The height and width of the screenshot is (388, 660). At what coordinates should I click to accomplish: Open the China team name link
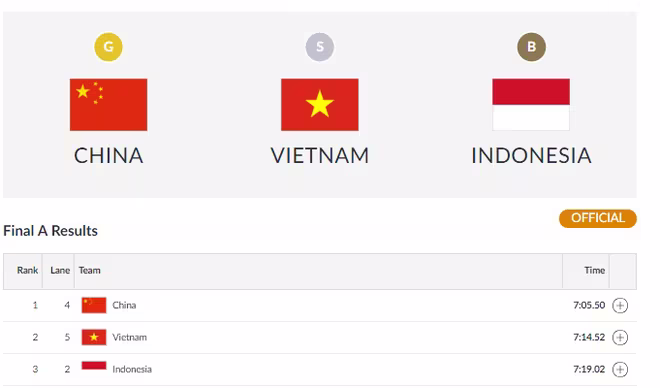[x=124, y=305]
